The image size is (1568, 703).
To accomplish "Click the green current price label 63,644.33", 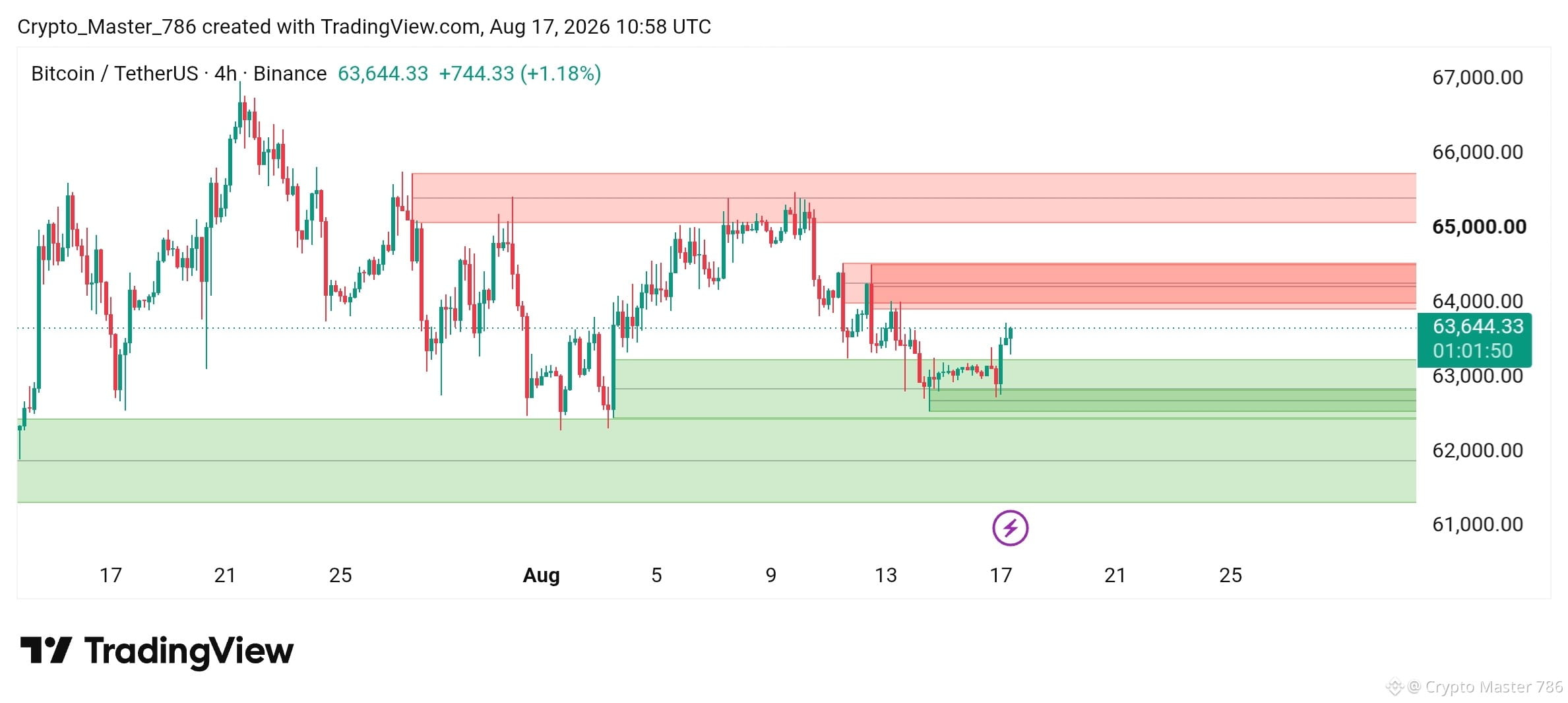I will (x=1478, y=326).
